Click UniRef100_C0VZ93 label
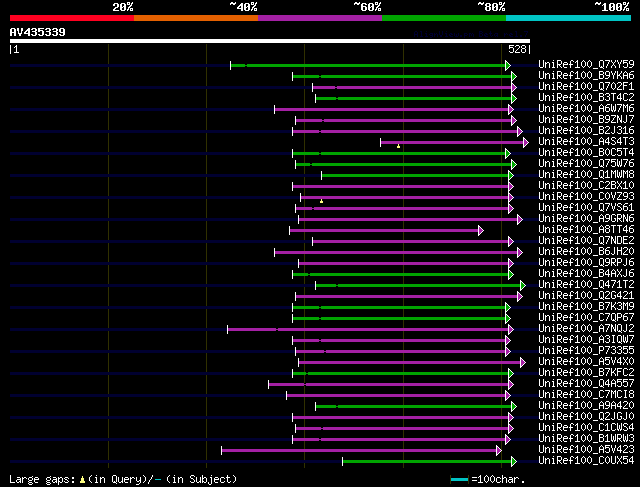The image size is (640, 487). point(586,197)
